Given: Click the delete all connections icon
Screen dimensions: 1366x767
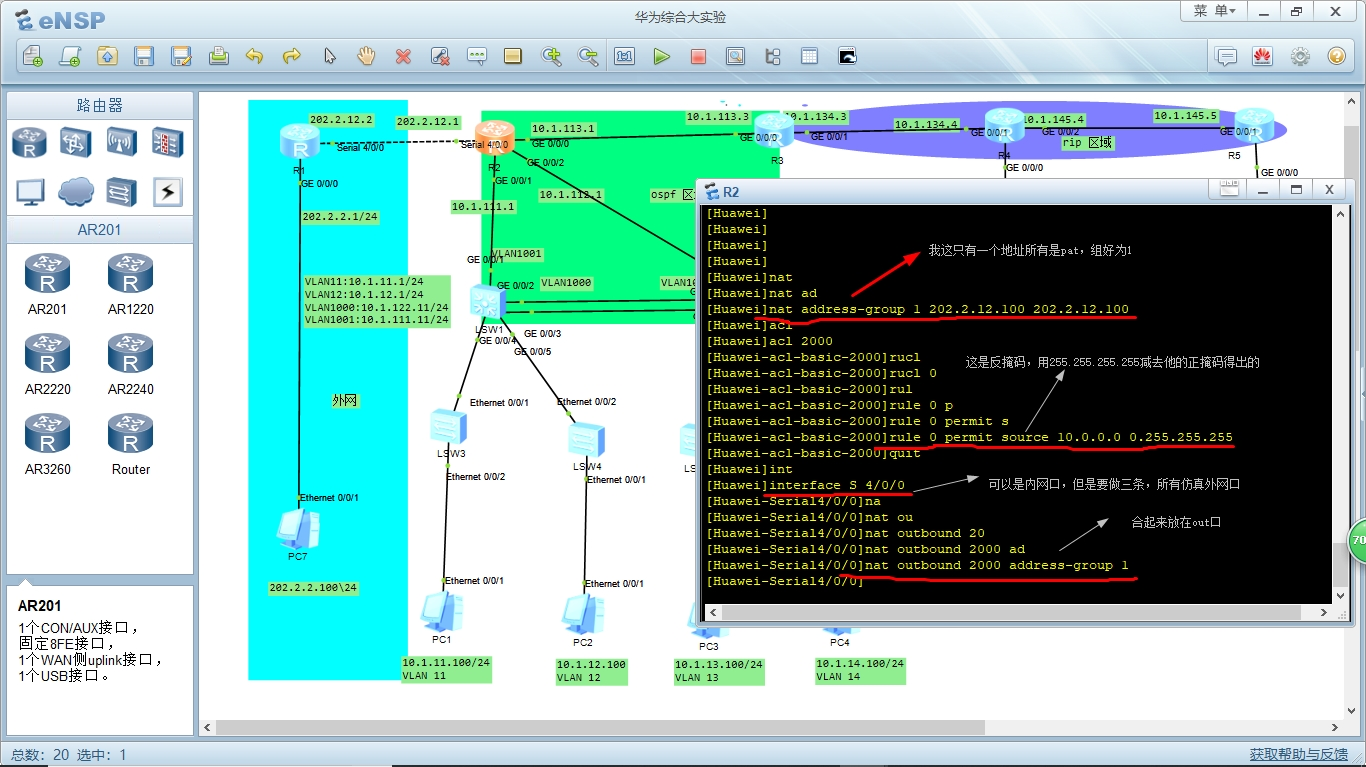Looking at the screenshot, I should pos(440,56).
